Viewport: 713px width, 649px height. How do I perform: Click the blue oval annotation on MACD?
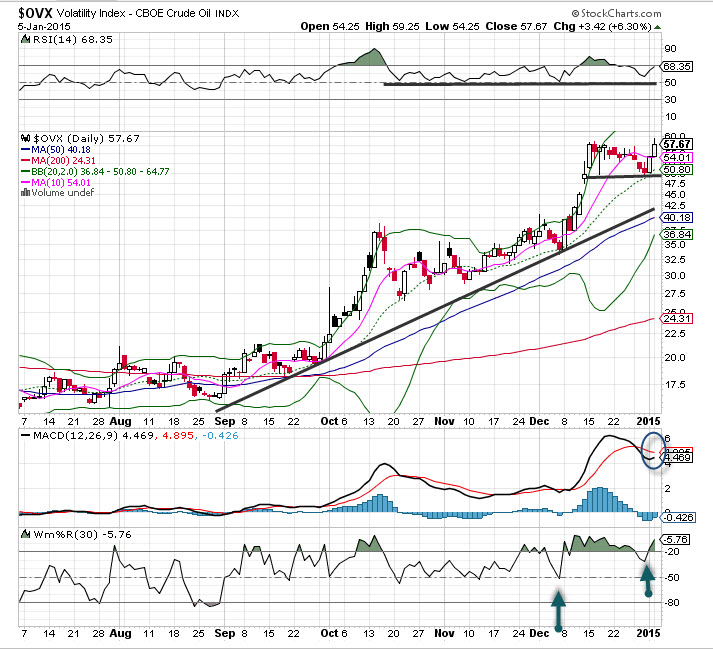[x=651, y=454]
